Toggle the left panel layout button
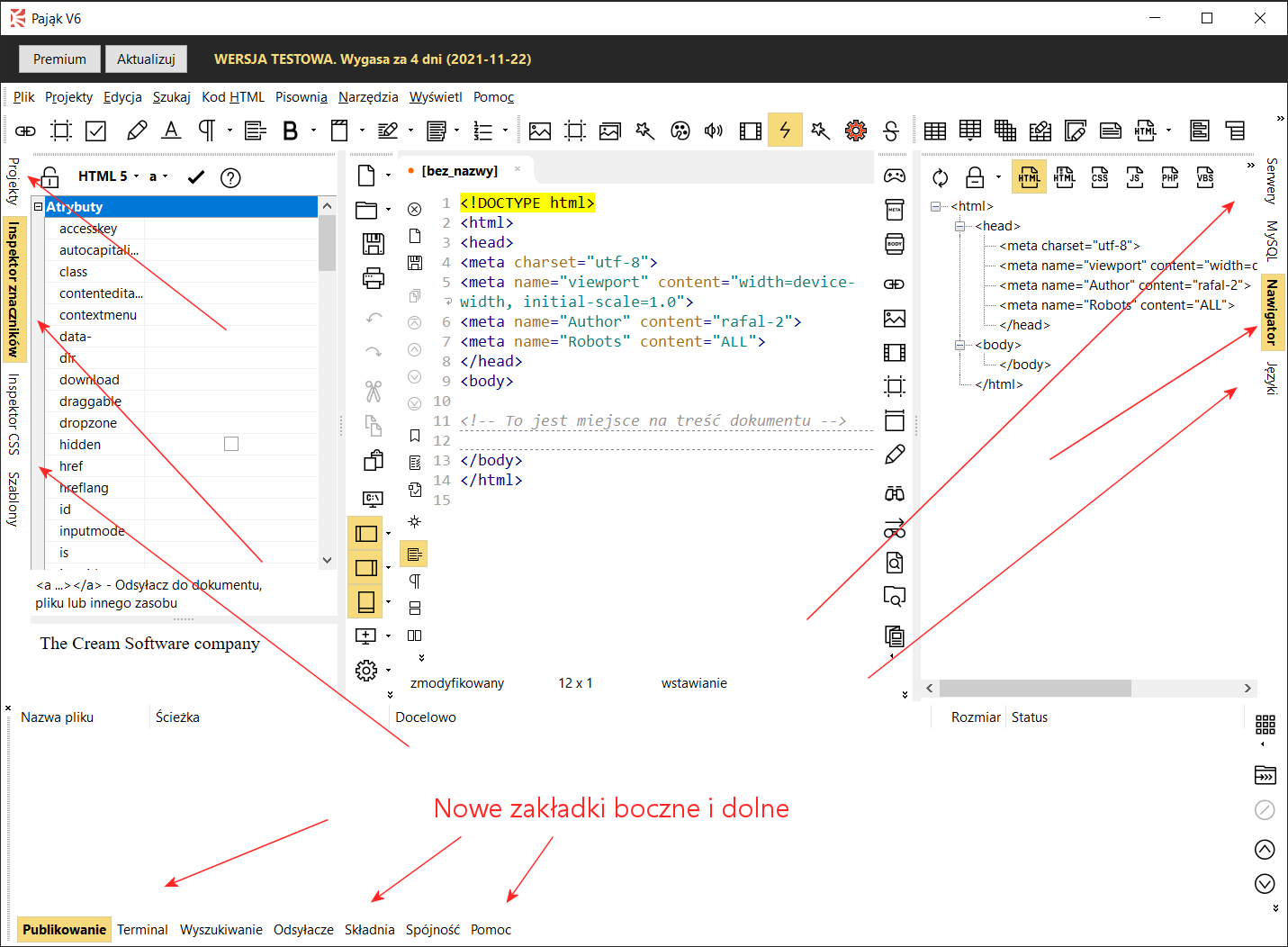 click(366, 534)
